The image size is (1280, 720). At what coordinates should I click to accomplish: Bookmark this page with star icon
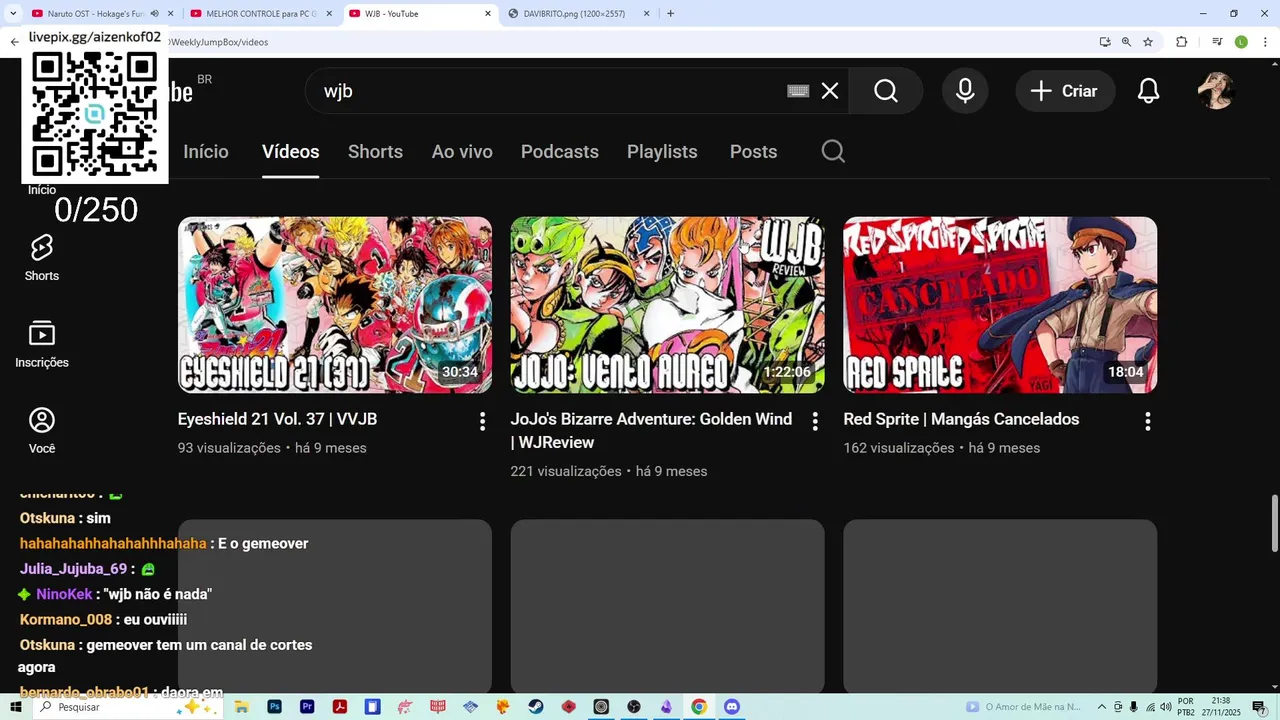(1148, 42)
